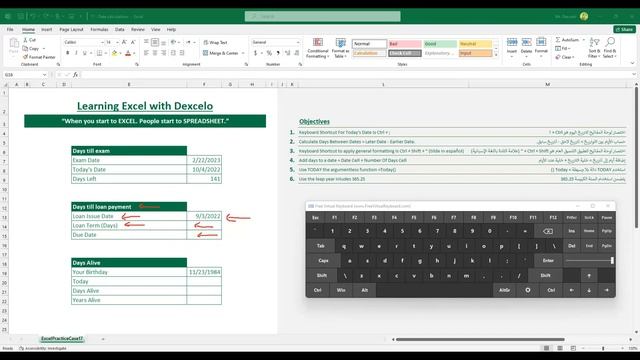Open the File tab

(x=10, y=29)
